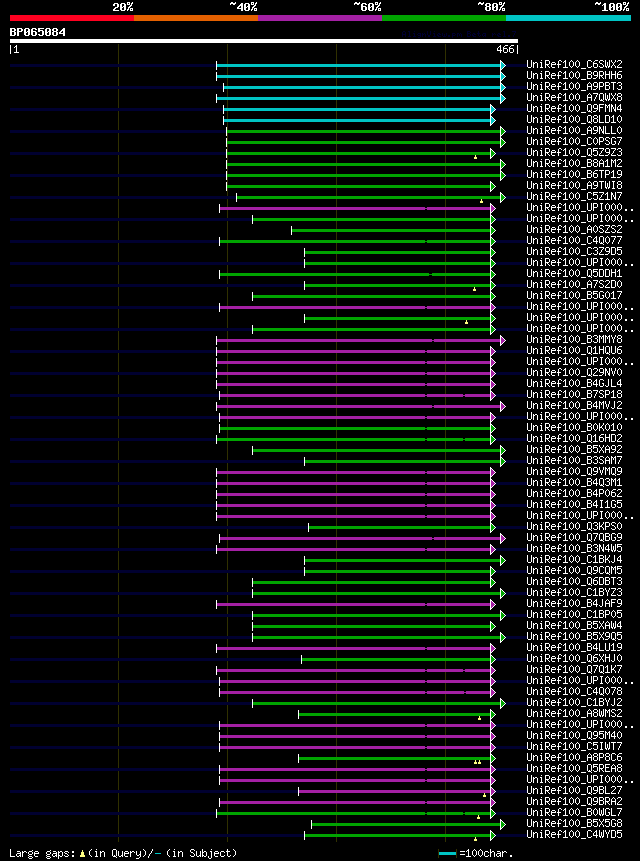Open hit UniRef100_Q8LD10

click(x=574, y=119)
